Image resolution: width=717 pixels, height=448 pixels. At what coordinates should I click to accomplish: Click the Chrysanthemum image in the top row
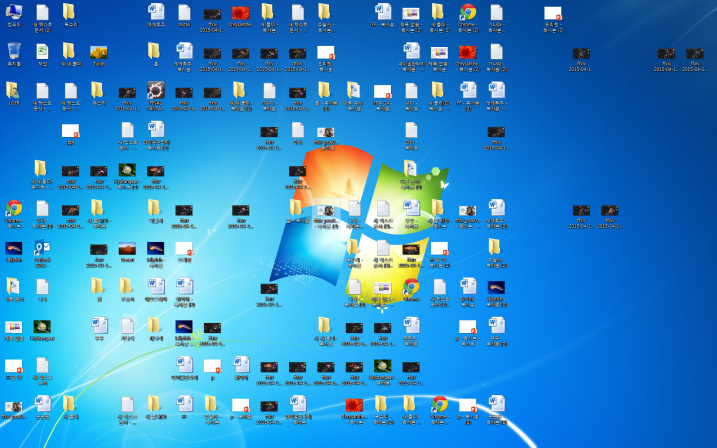tap(240, 13)
